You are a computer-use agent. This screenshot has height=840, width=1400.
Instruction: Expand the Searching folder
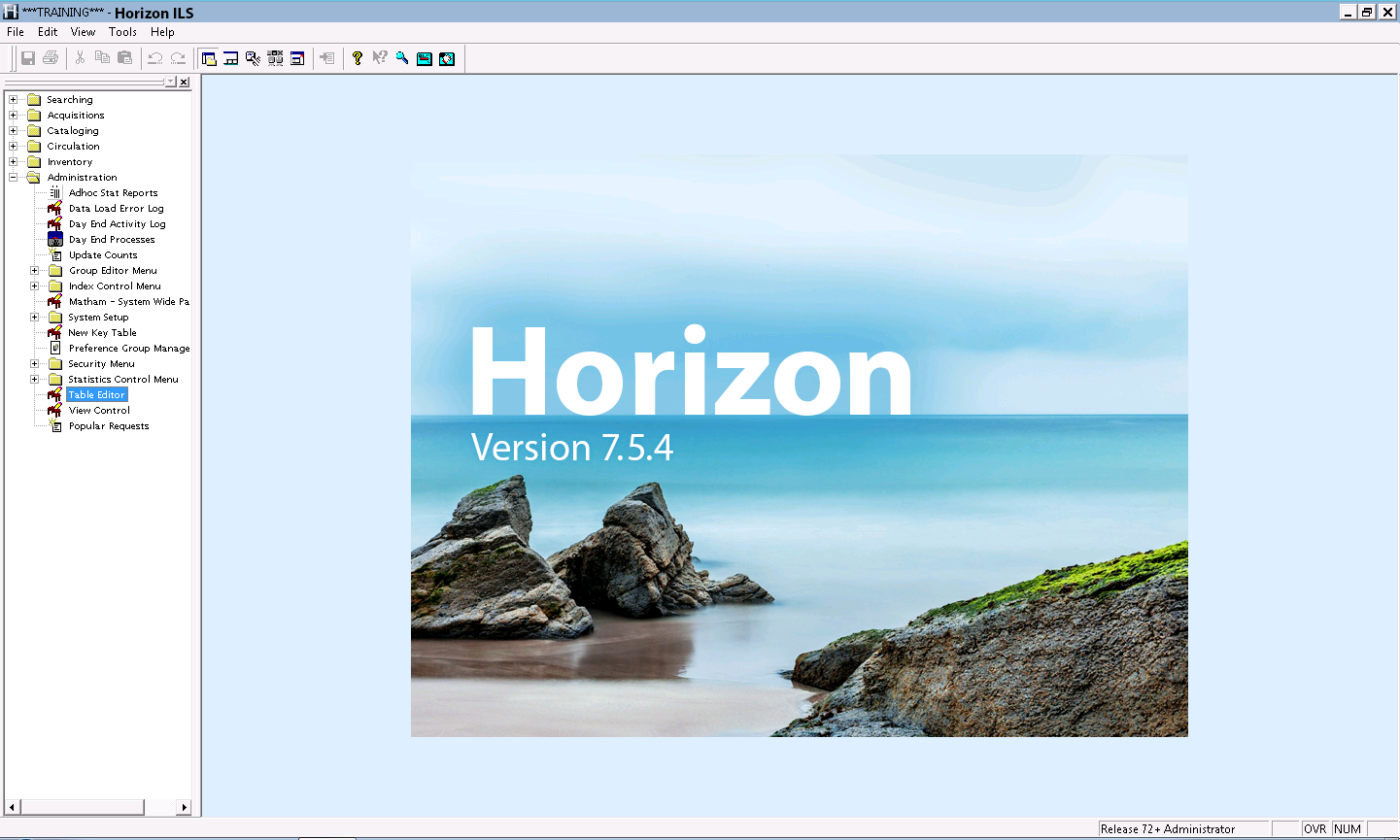pyautogui.click(x=12, y=99)
